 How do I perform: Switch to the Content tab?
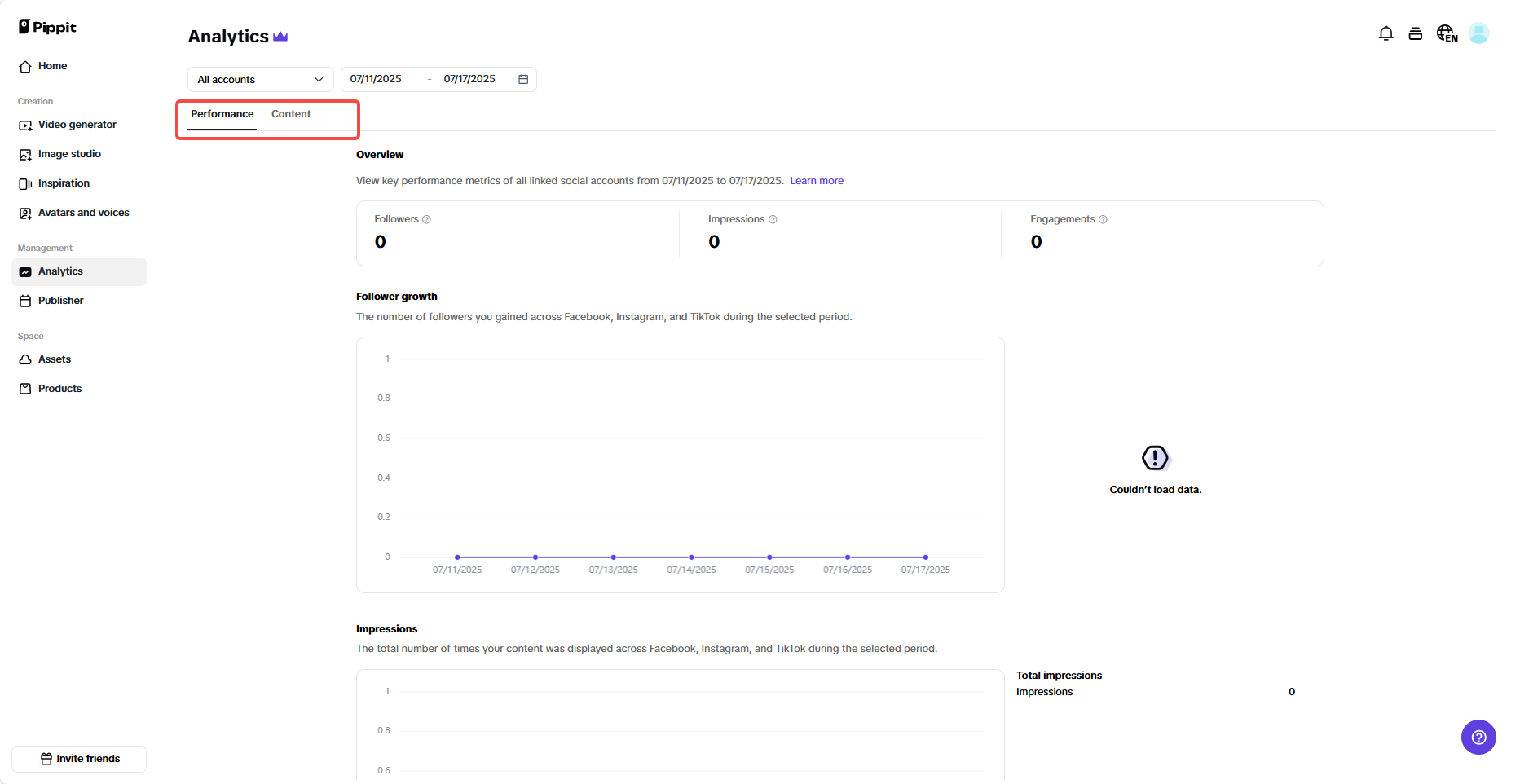tap(291, 114)
